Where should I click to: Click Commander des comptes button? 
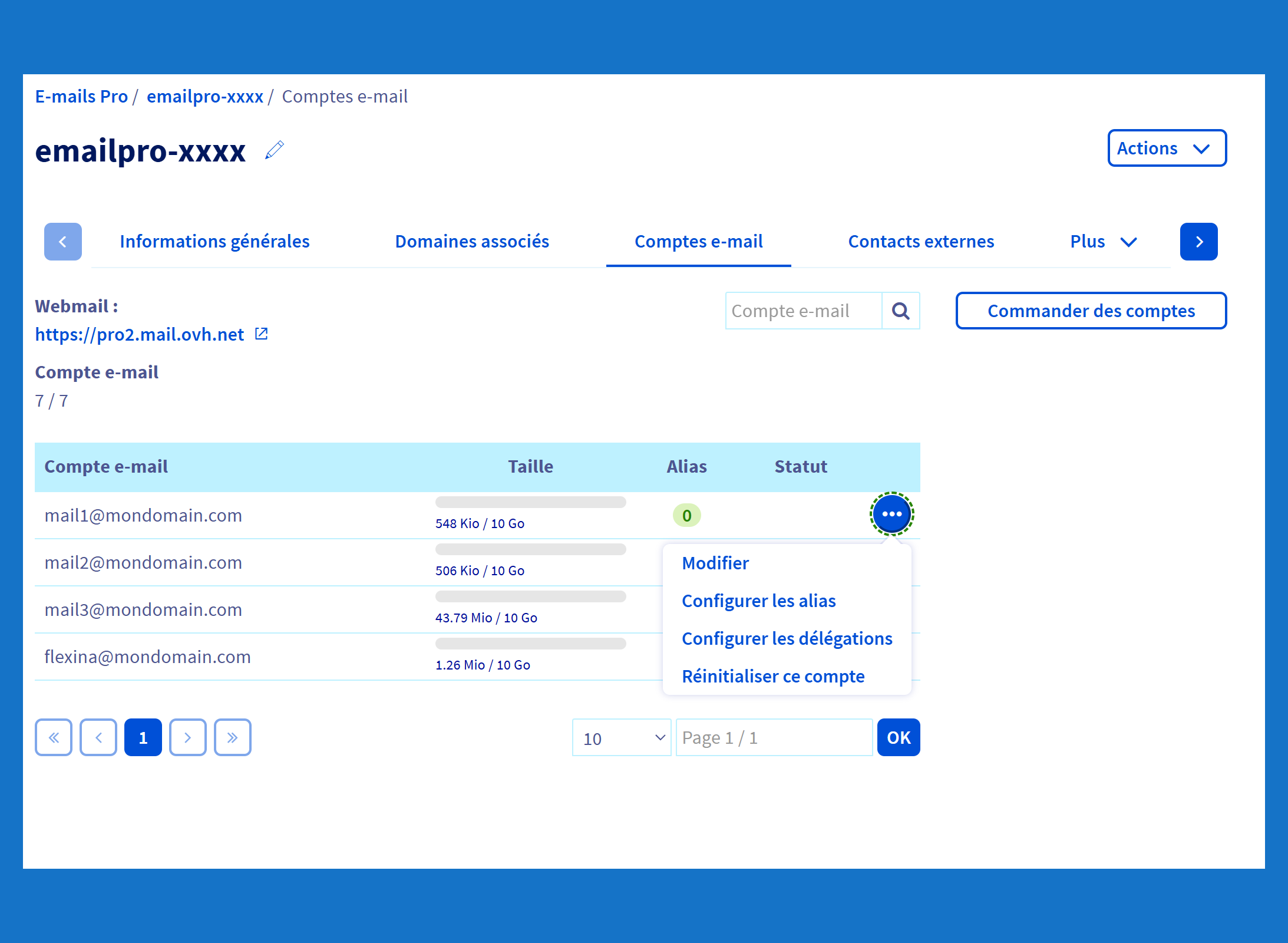pyautogui.click(x=1091, y=311)
